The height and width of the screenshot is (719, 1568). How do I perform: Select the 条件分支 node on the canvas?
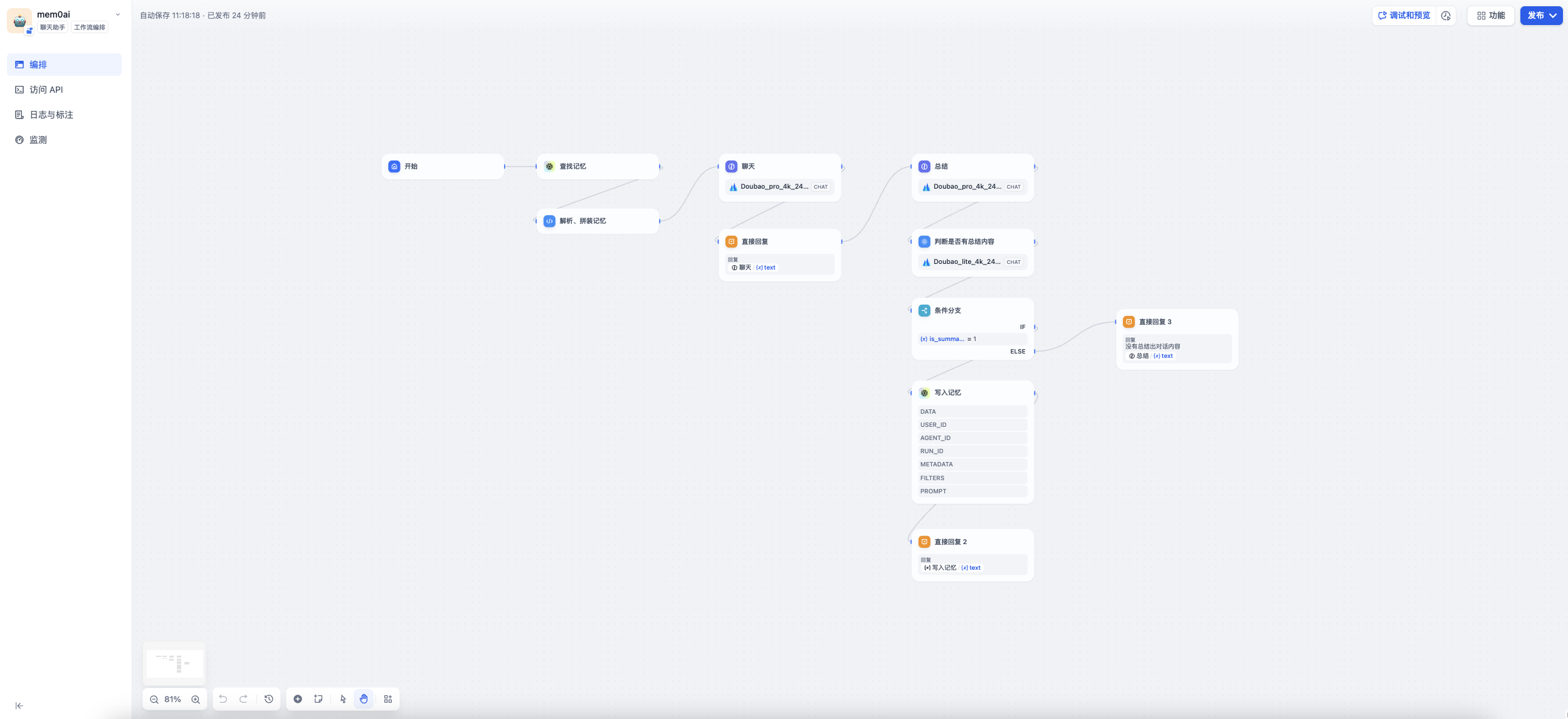947,310
